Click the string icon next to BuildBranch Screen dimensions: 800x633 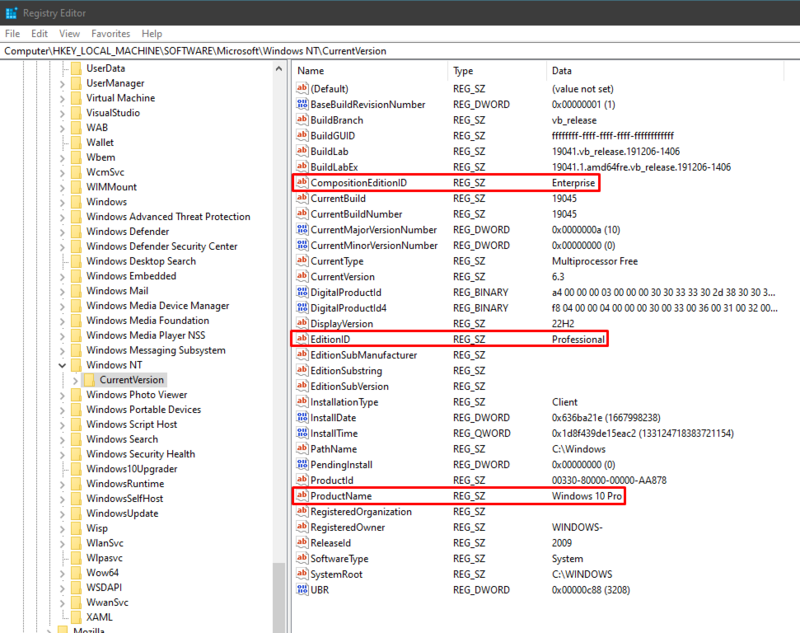click(302, 119)
